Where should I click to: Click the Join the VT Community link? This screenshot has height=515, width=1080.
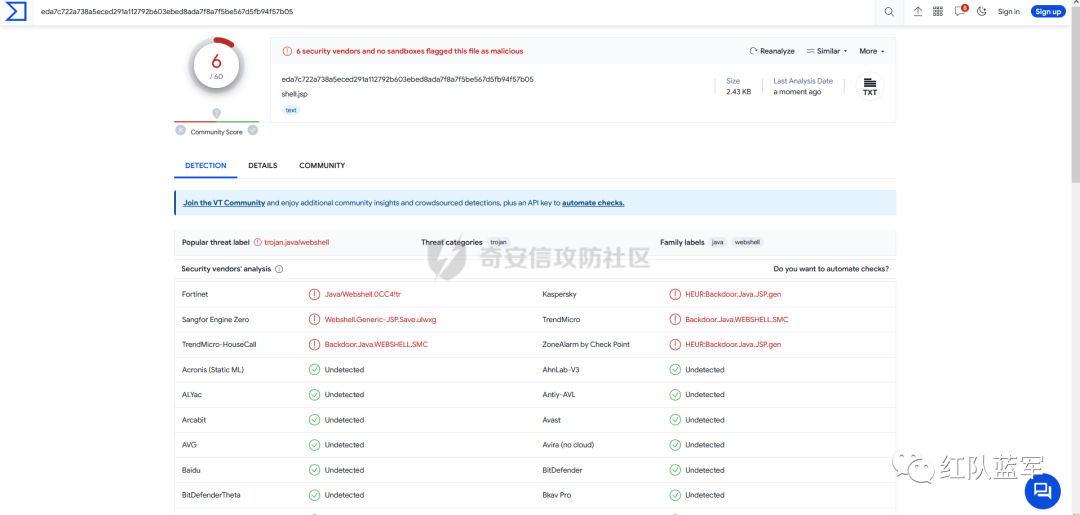tap(224, 203)
